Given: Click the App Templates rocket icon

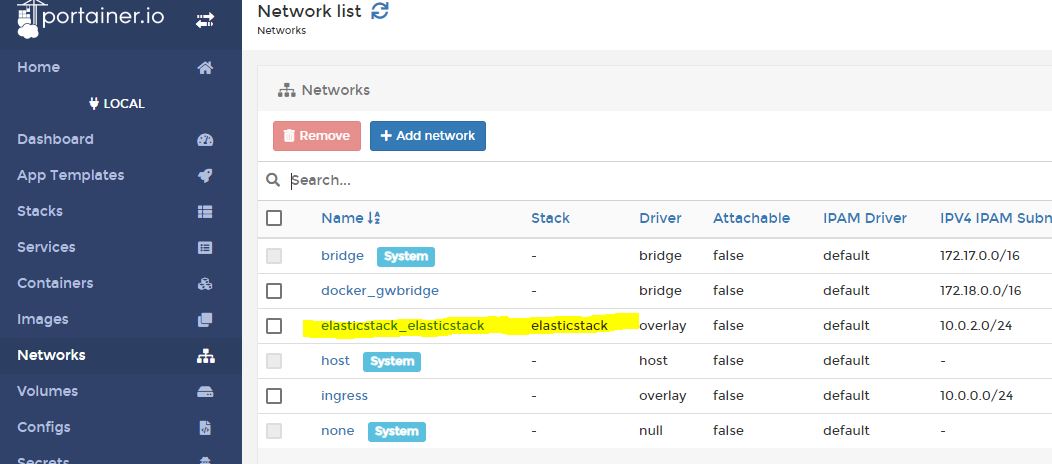Looking at the screenshot, I should [205, 176].
